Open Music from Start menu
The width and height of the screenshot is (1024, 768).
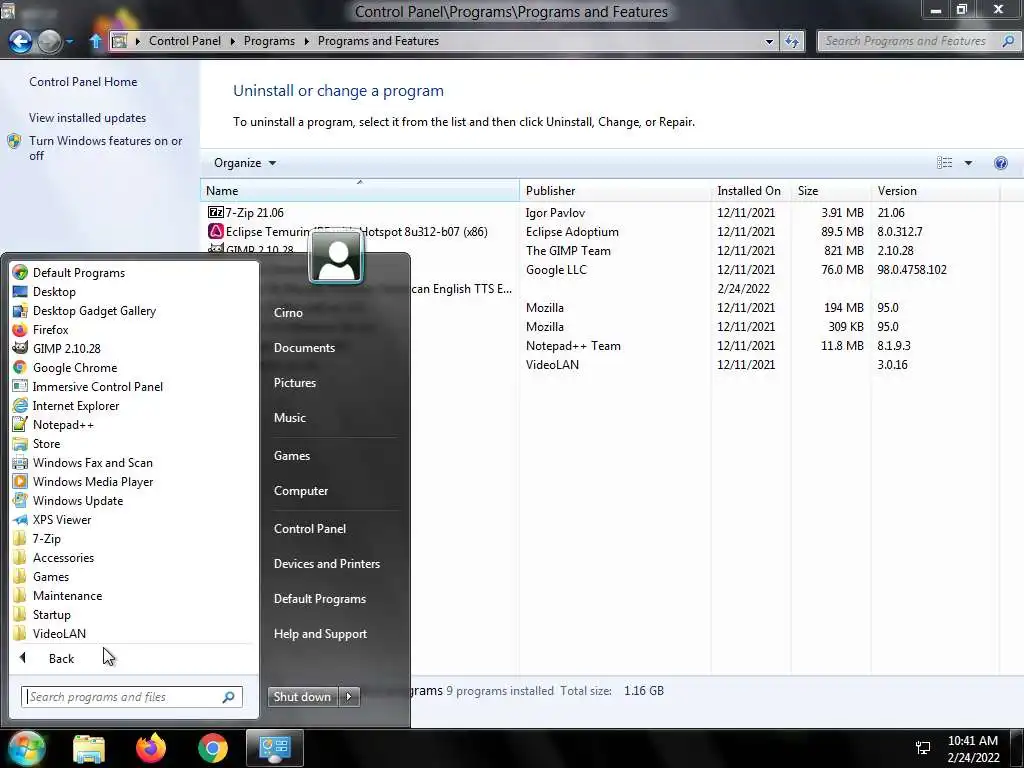(289, 418)
